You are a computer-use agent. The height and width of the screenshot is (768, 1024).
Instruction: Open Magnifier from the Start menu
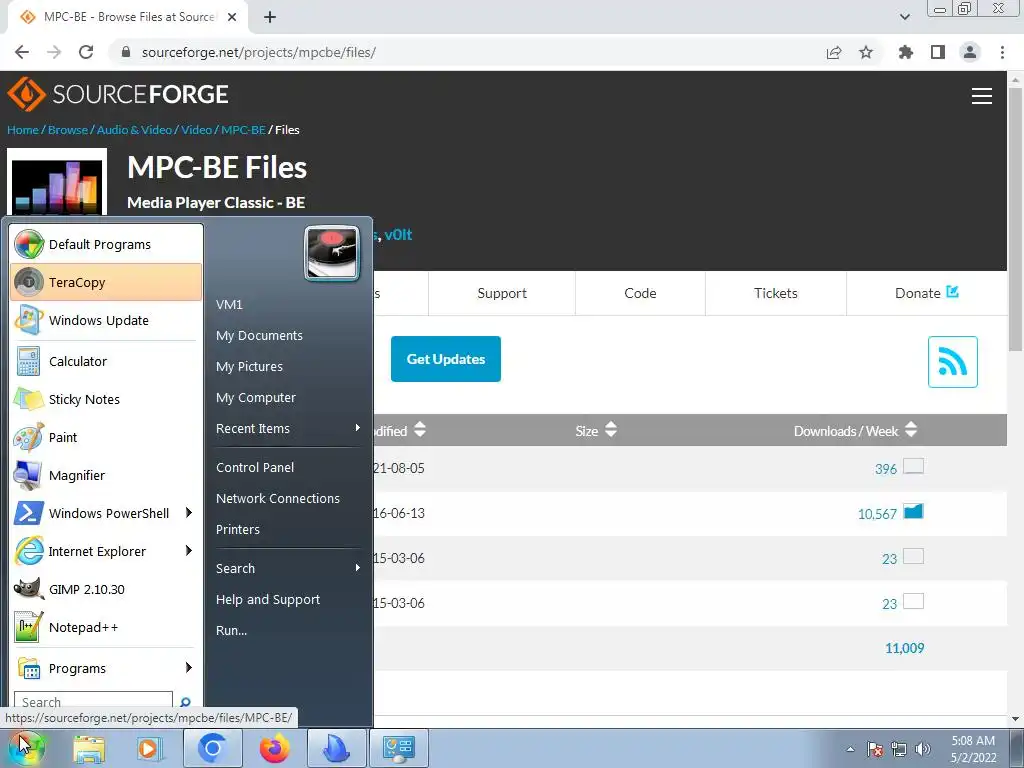[x=106, y=475]
